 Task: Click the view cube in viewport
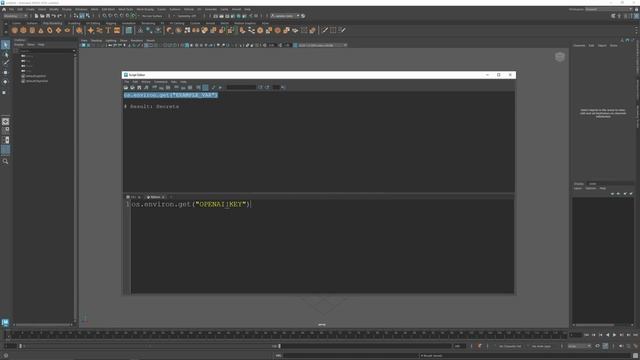tap(560, 57)
